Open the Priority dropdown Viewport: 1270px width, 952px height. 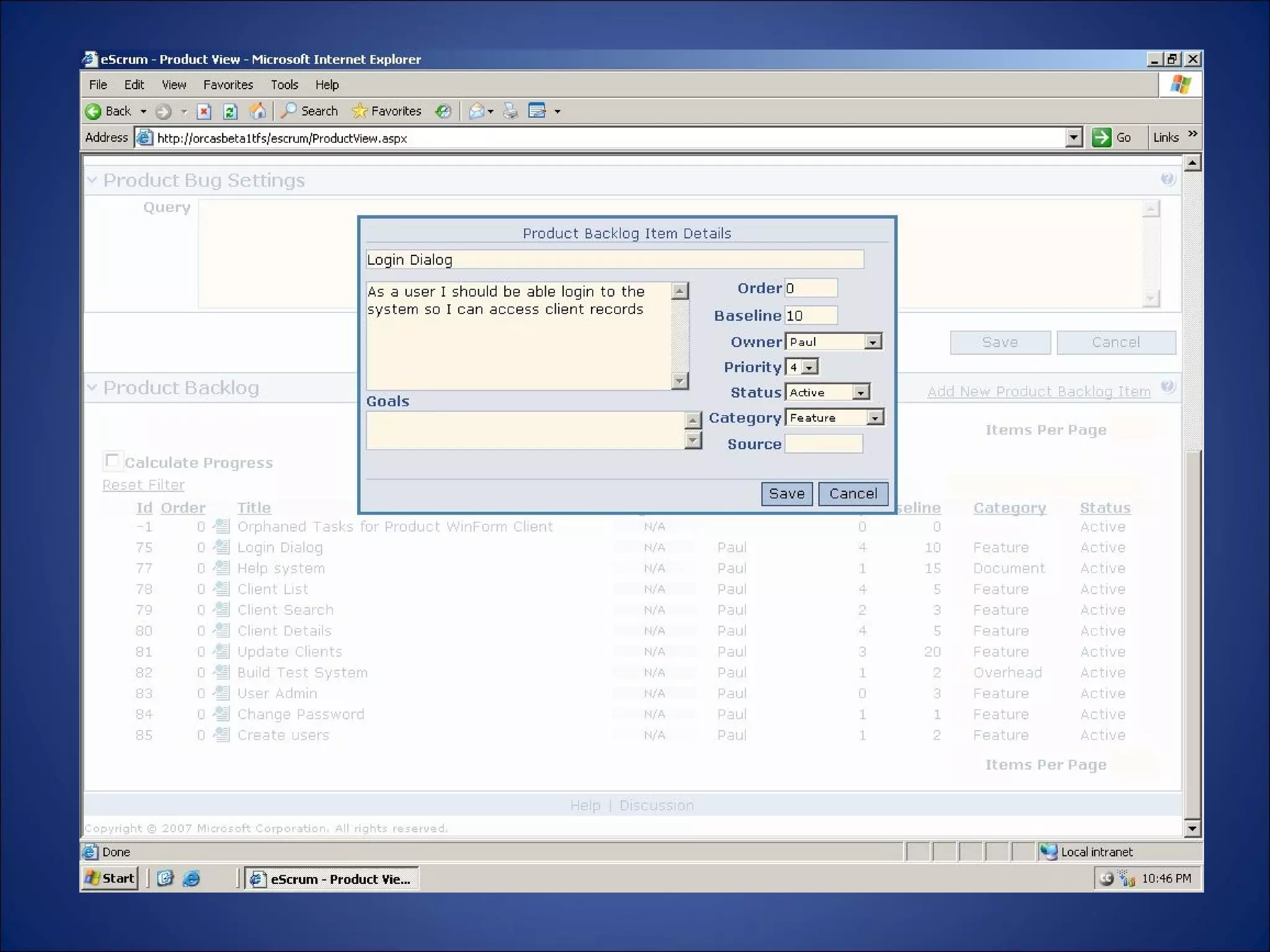point(809,368)
